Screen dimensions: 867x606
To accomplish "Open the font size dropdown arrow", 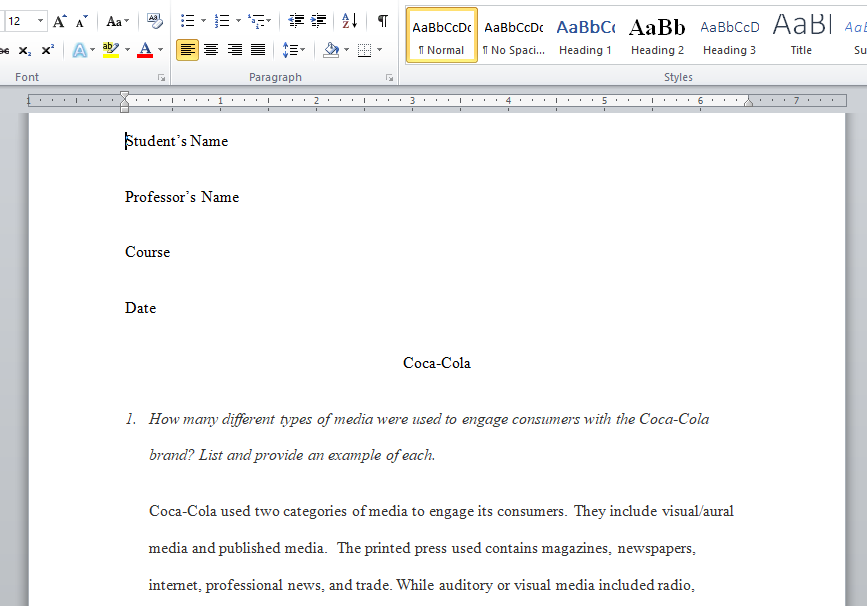I will [40, 22].
